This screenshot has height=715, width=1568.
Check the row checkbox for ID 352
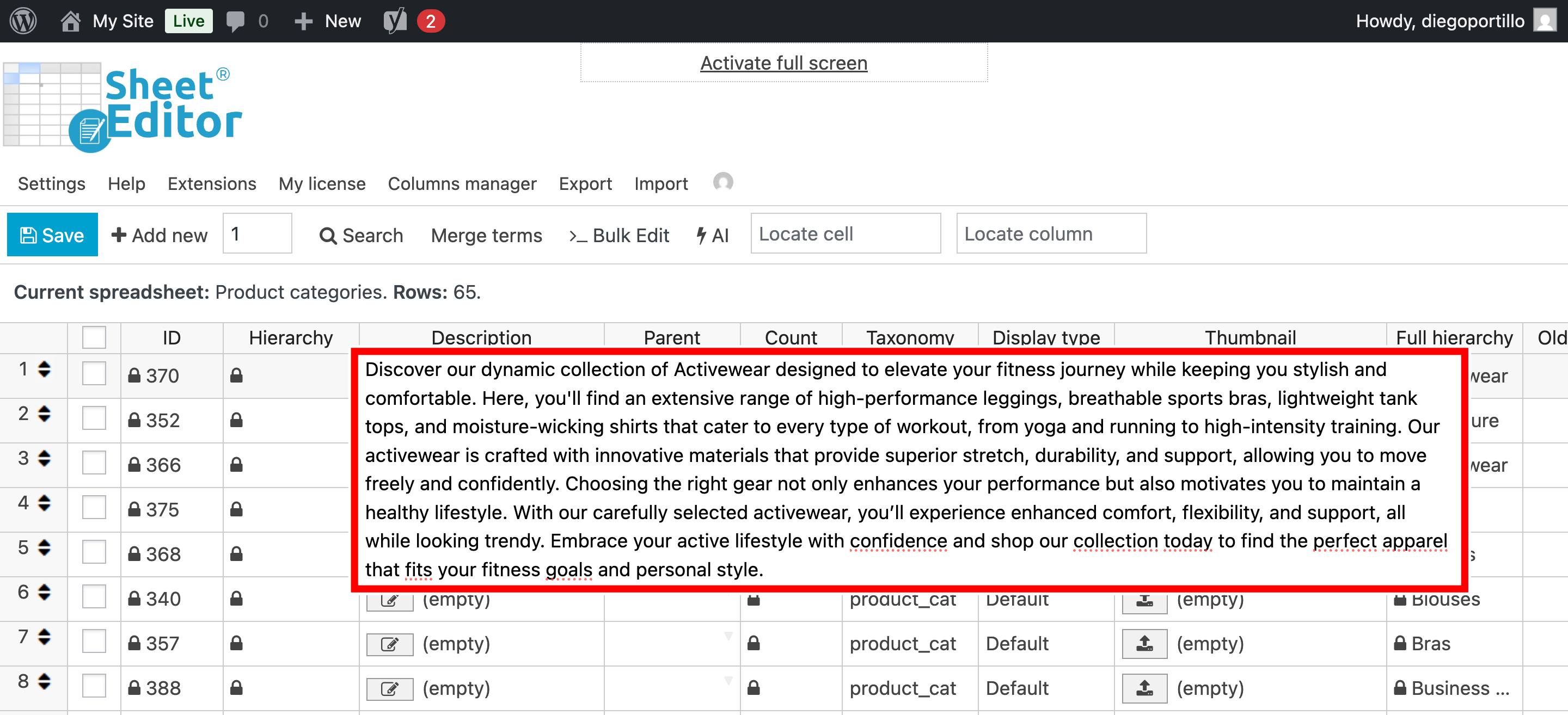pyautogui.click(x=93, y=418)
